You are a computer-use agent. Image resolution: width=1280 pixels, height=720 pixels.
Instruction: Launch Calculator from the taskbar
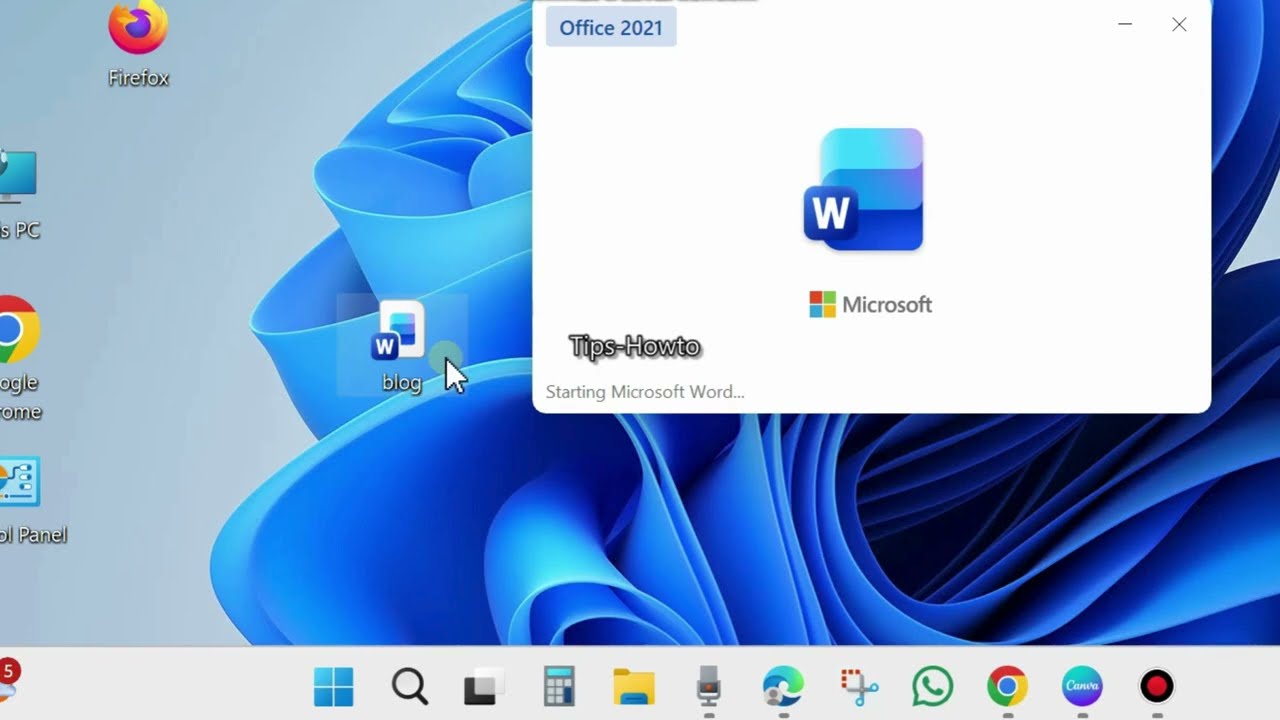(x=558, y=687)
